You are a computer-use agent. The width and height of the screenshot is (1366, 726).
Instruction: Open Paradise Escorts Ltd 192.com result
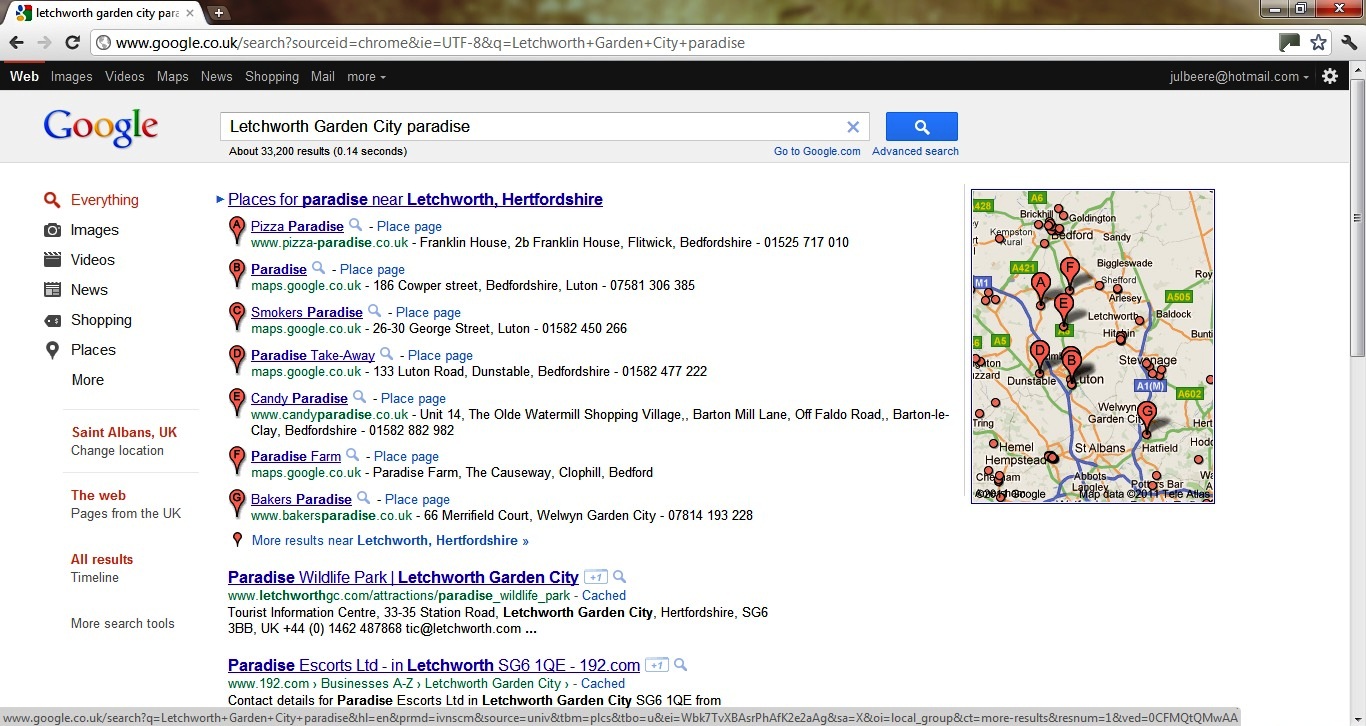(x=434, y=665)
